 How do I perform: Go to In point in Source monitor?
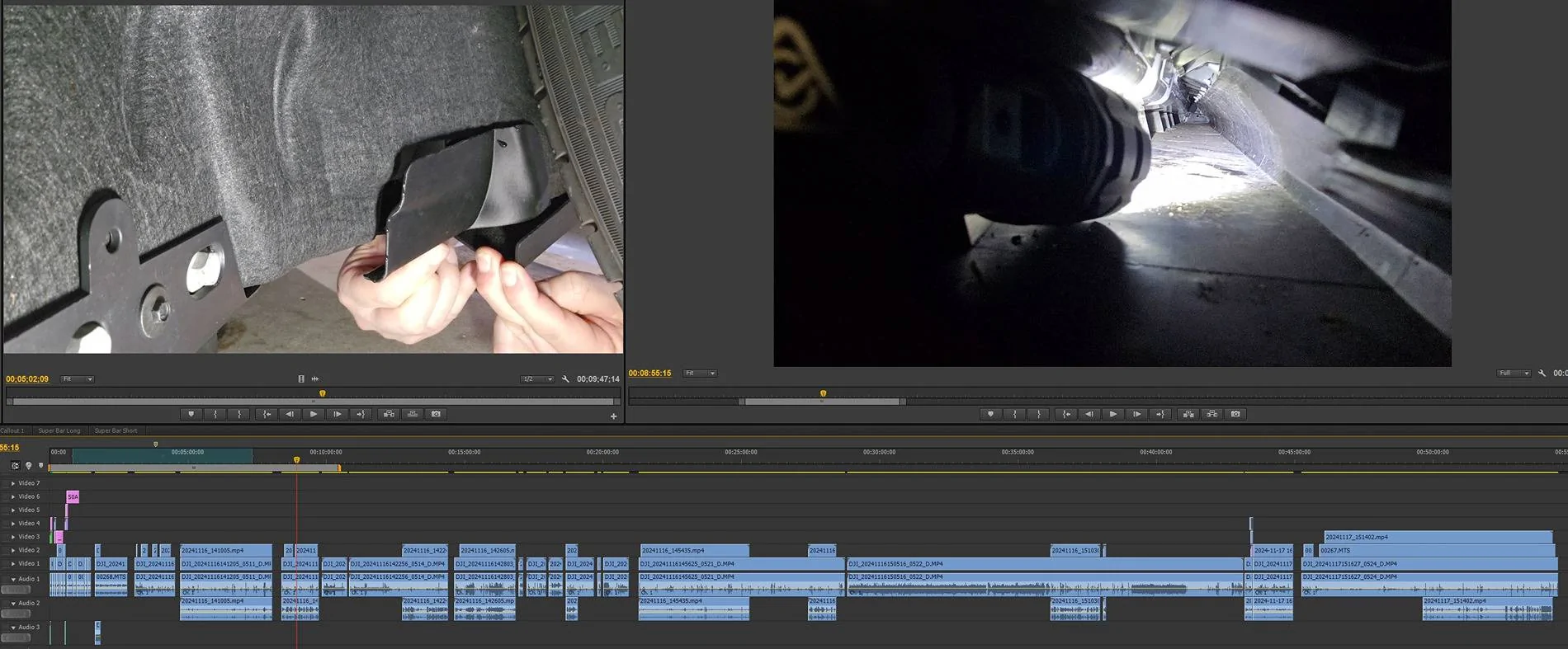pos(266,414)
